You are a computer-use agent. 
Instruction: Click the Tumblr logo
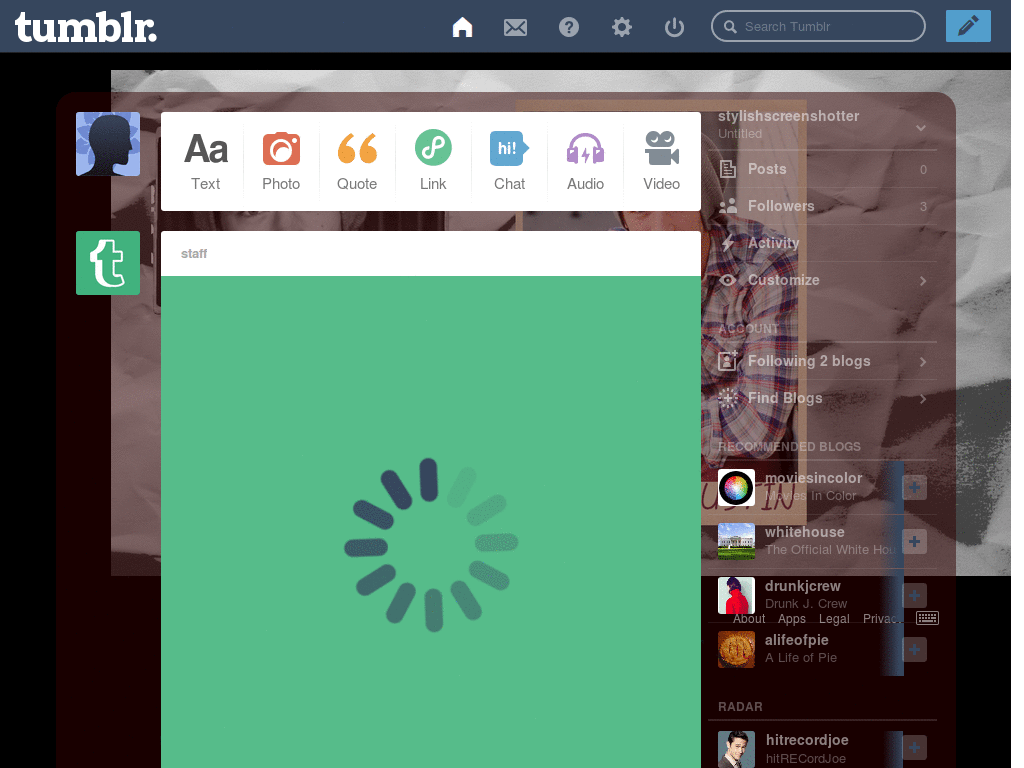click(x=86, y=27)
